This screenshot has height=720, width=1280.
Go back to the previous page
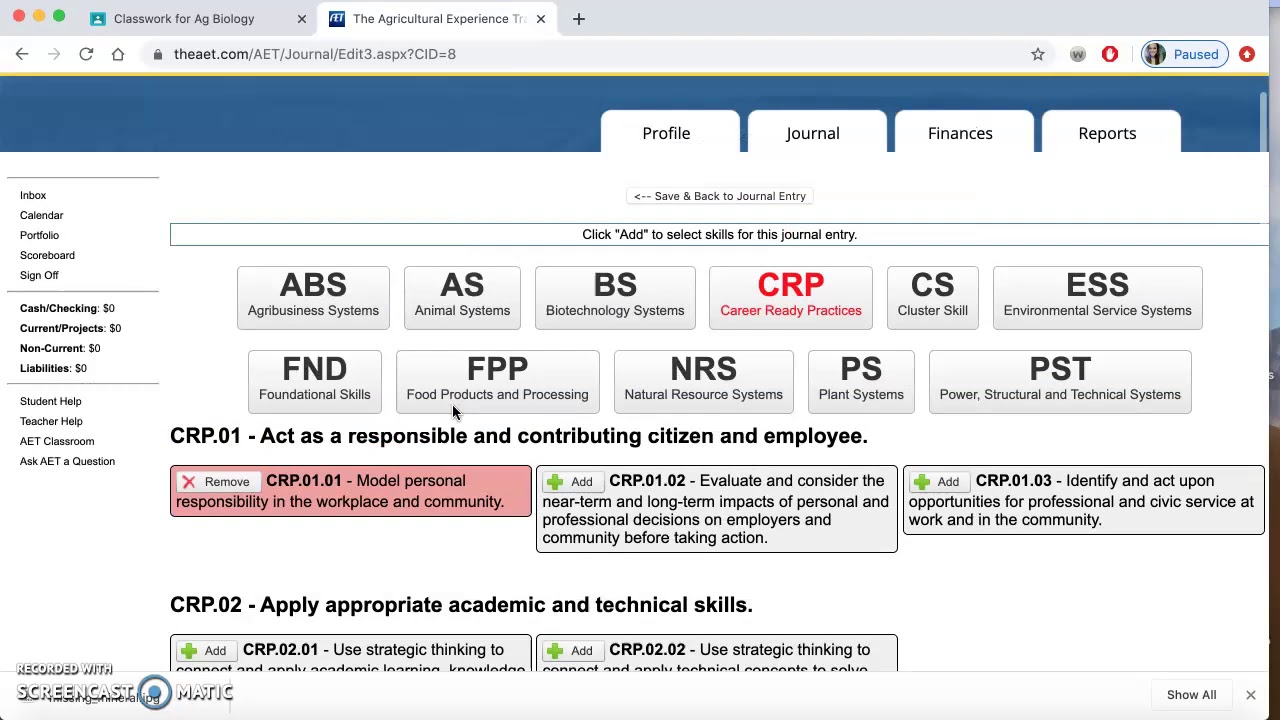pos(22,54)
